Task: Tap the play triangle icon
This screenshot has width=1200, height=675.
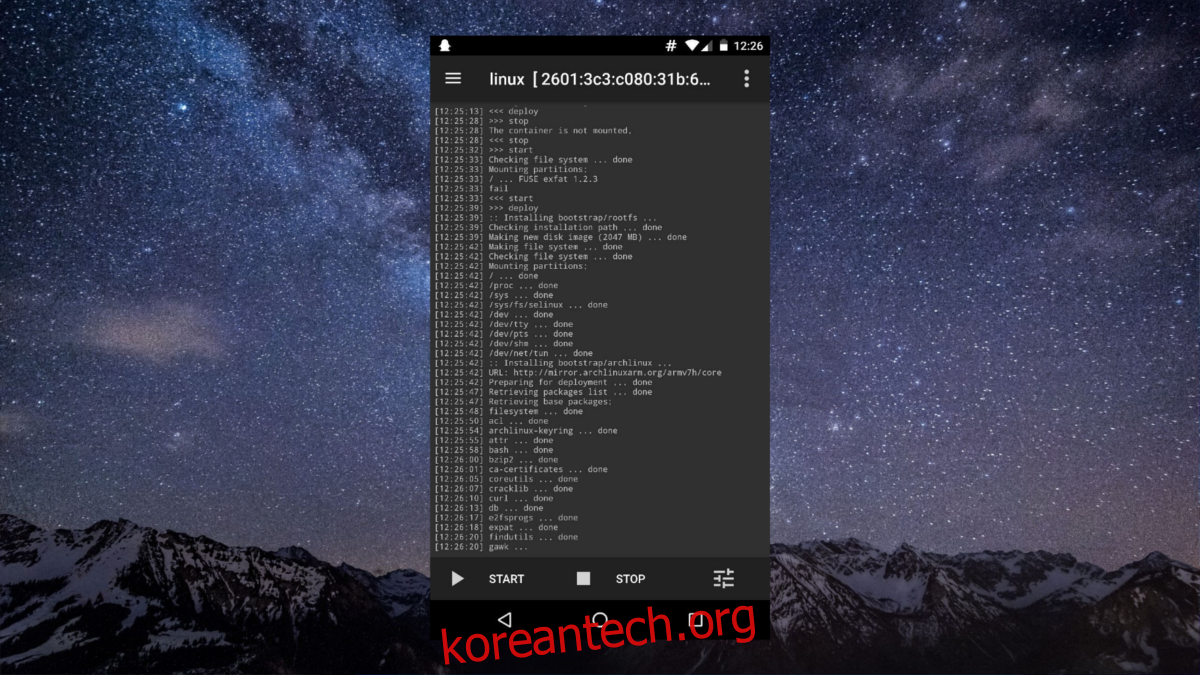Action: click(457, 578)
